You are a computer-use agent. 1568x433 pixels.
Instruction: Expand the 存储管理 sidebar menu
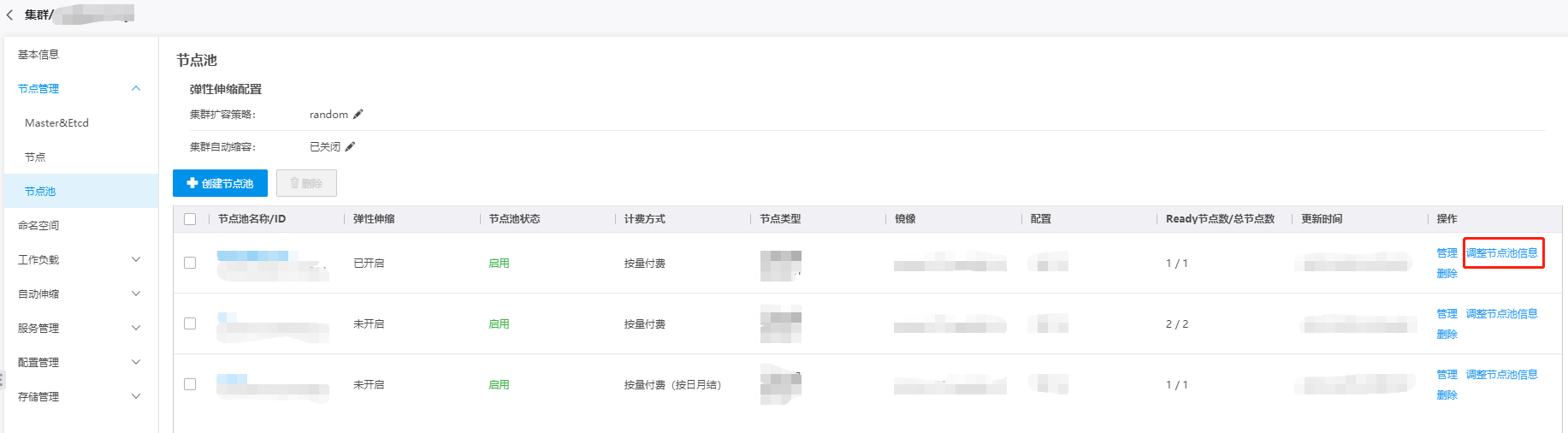[135, 396]
